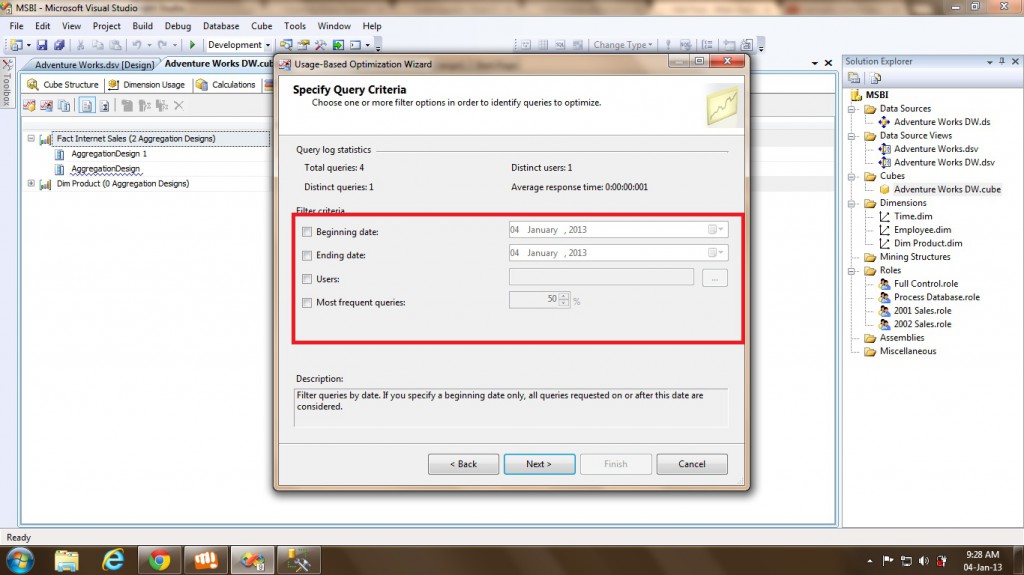Image resolution: width=1024 pixels, height=575 pixels.
Task: Open the Cube menu
Action: (261, 26)
